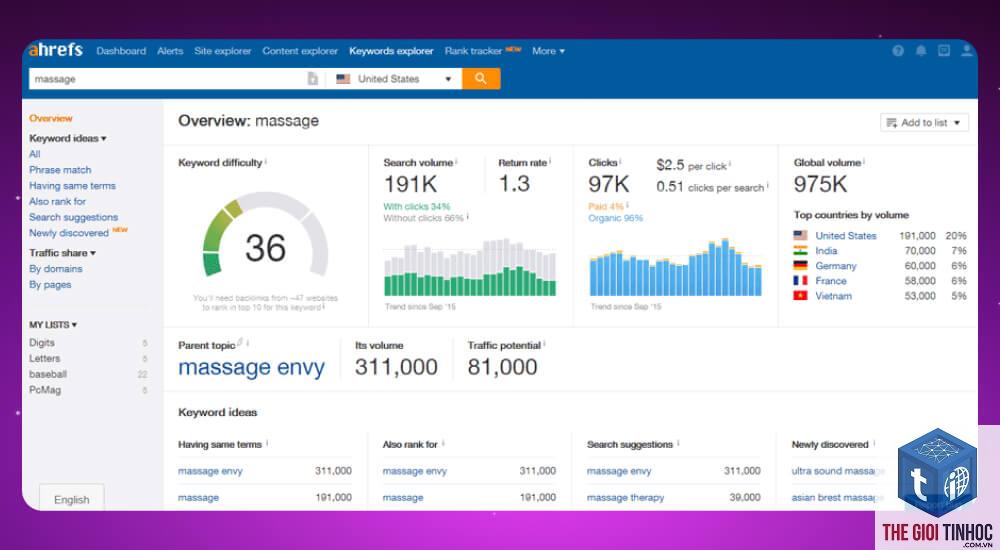This screenshot has width=1000, height=550.
Task: Click the United States flag in country selector
Action: pos(343,78)
